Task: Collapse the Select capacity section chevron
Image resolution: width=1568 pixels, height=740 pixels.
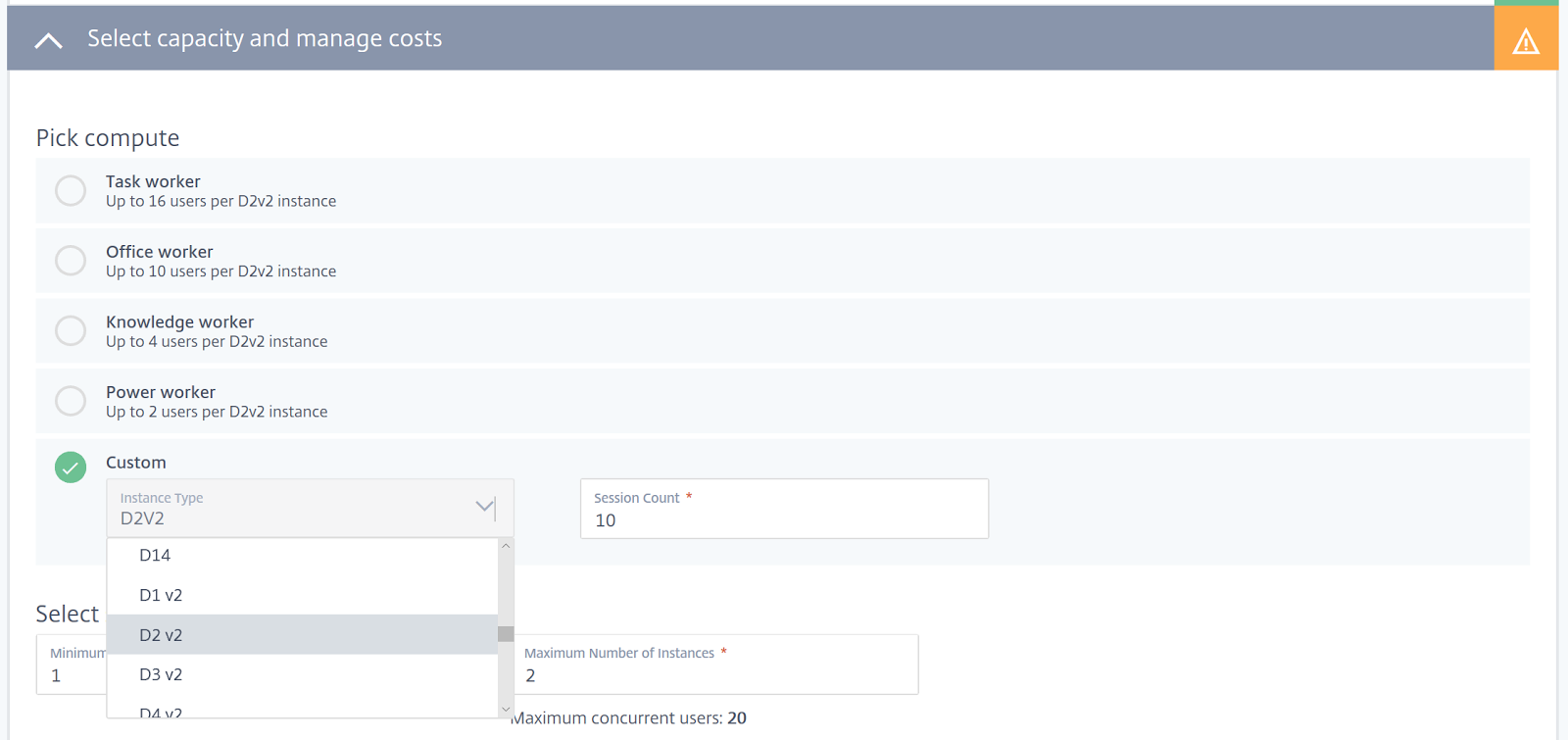Action: 48,40
